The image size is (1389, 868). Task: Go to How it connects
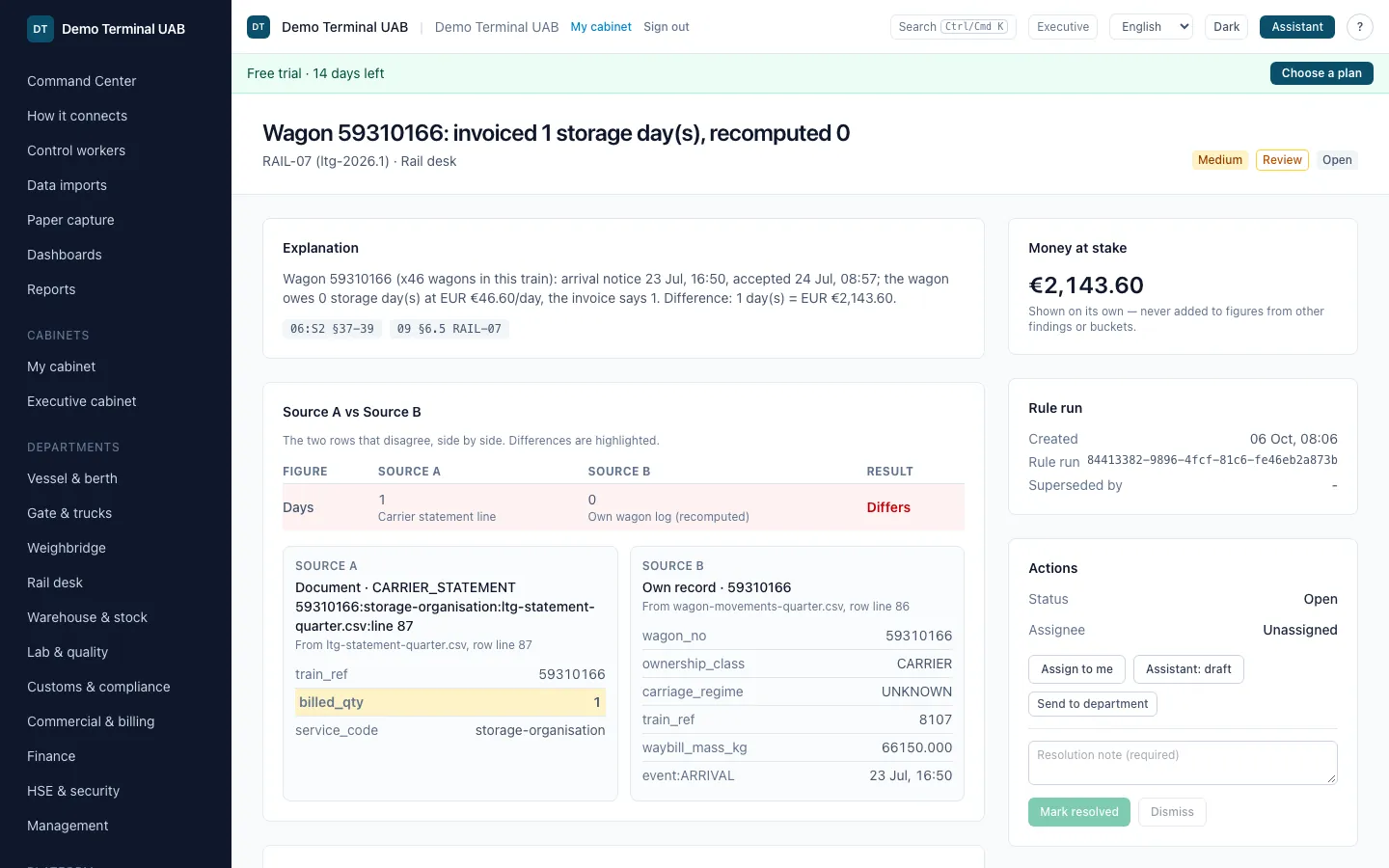[x=77, y=116]
